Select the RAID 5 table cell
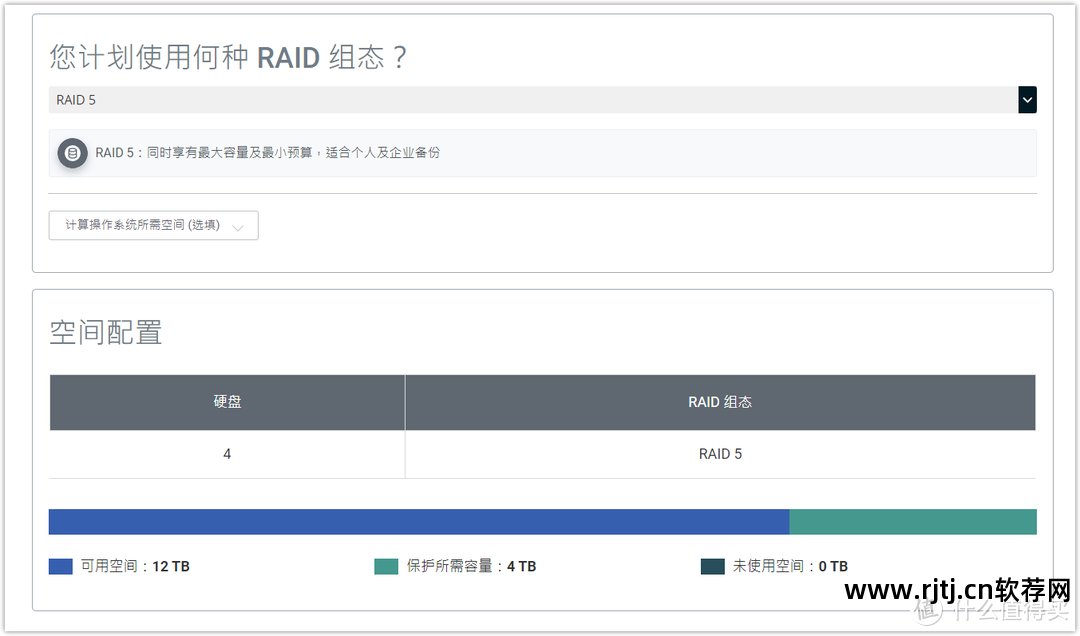 point(720,454)
